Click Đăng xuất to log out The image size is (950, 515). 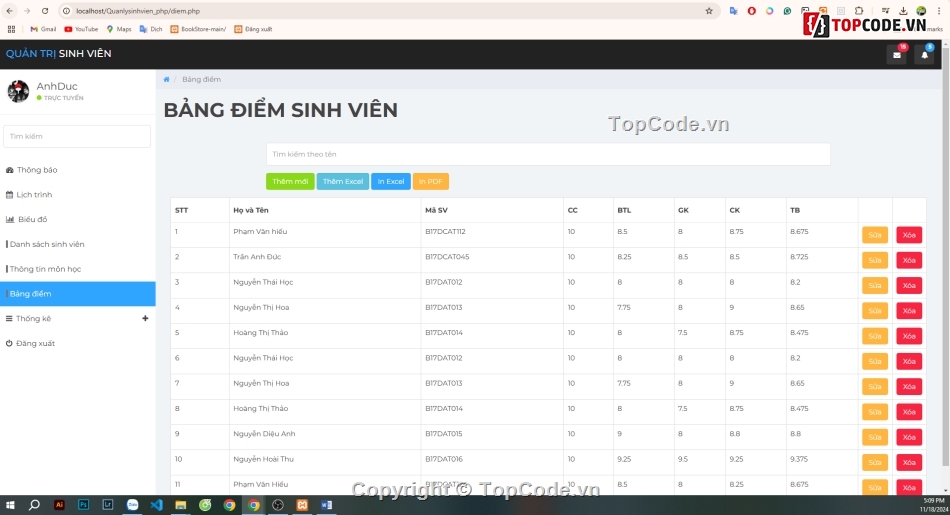(x=78, y=343)
